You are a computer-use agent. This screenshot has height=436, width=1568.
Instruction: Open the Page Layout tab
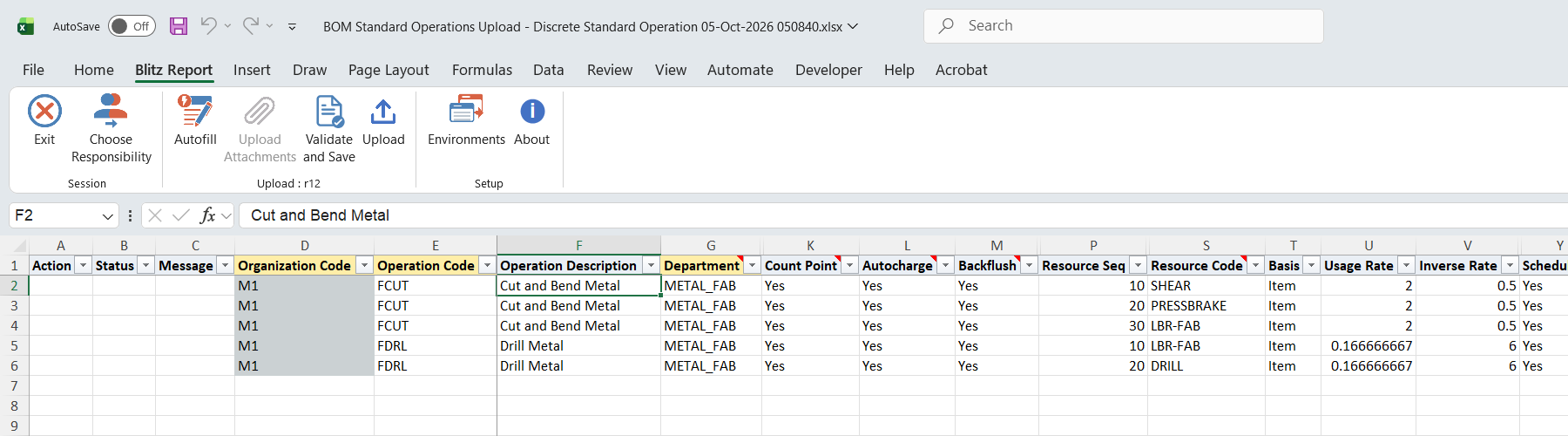[x=389, y=70]
